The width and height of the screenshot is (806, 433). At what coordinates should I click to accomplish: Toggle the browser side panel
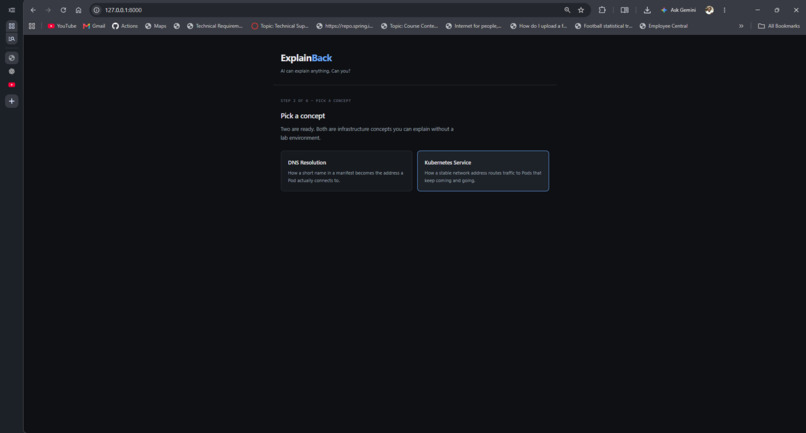click(625, 10)
